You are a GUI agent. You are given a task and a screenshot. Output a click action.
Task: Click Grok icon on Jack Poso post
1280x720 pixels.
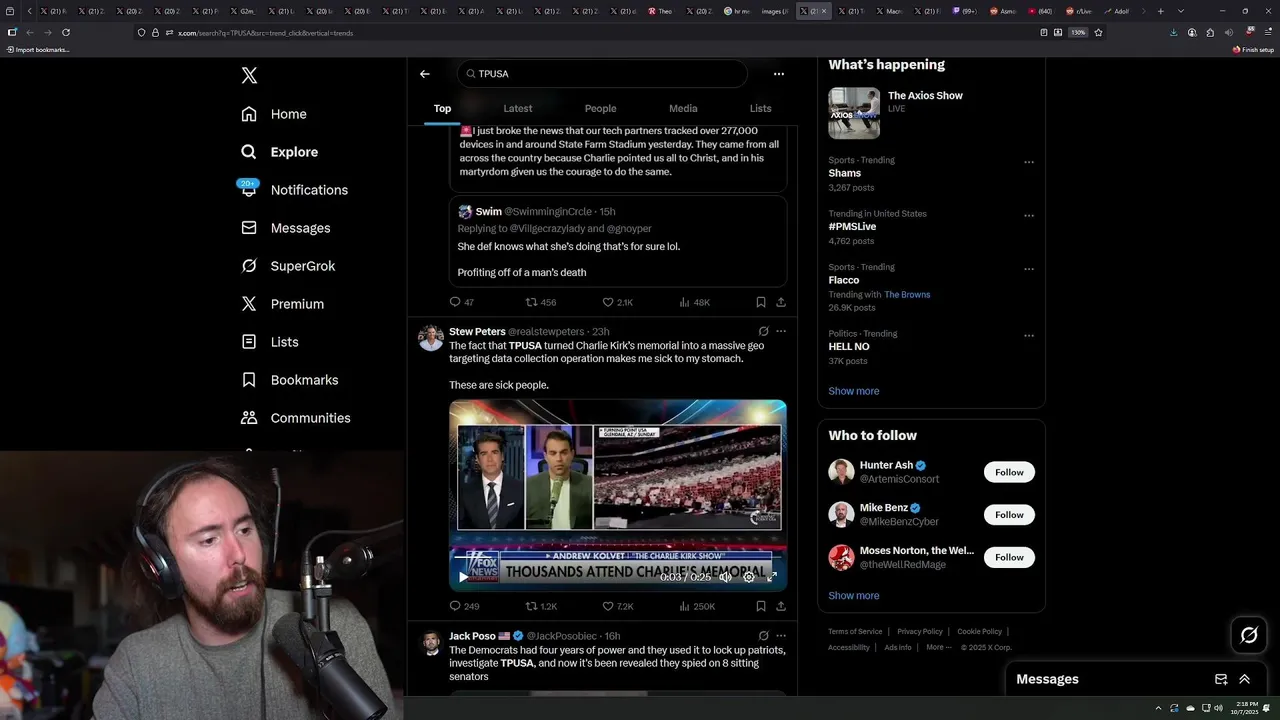(x=763, y=635)
